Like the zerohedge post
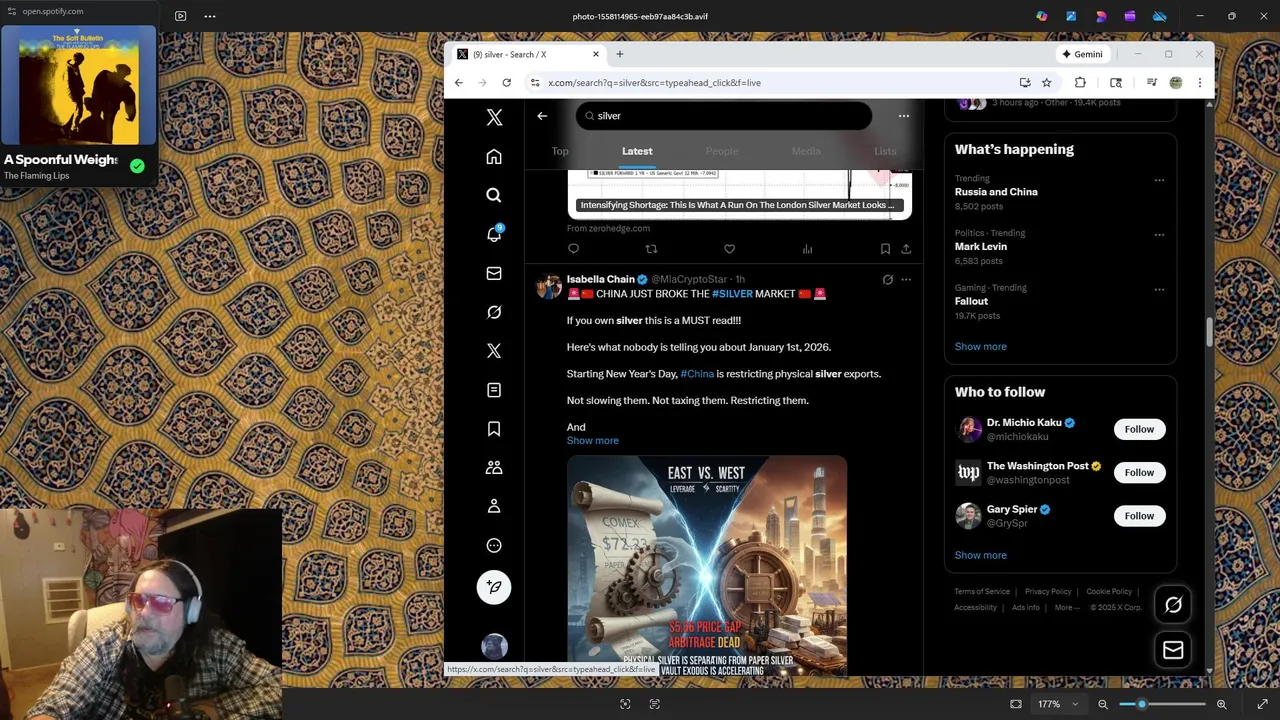Screen dimensions: 1280x720 click(x=729, y=249)
